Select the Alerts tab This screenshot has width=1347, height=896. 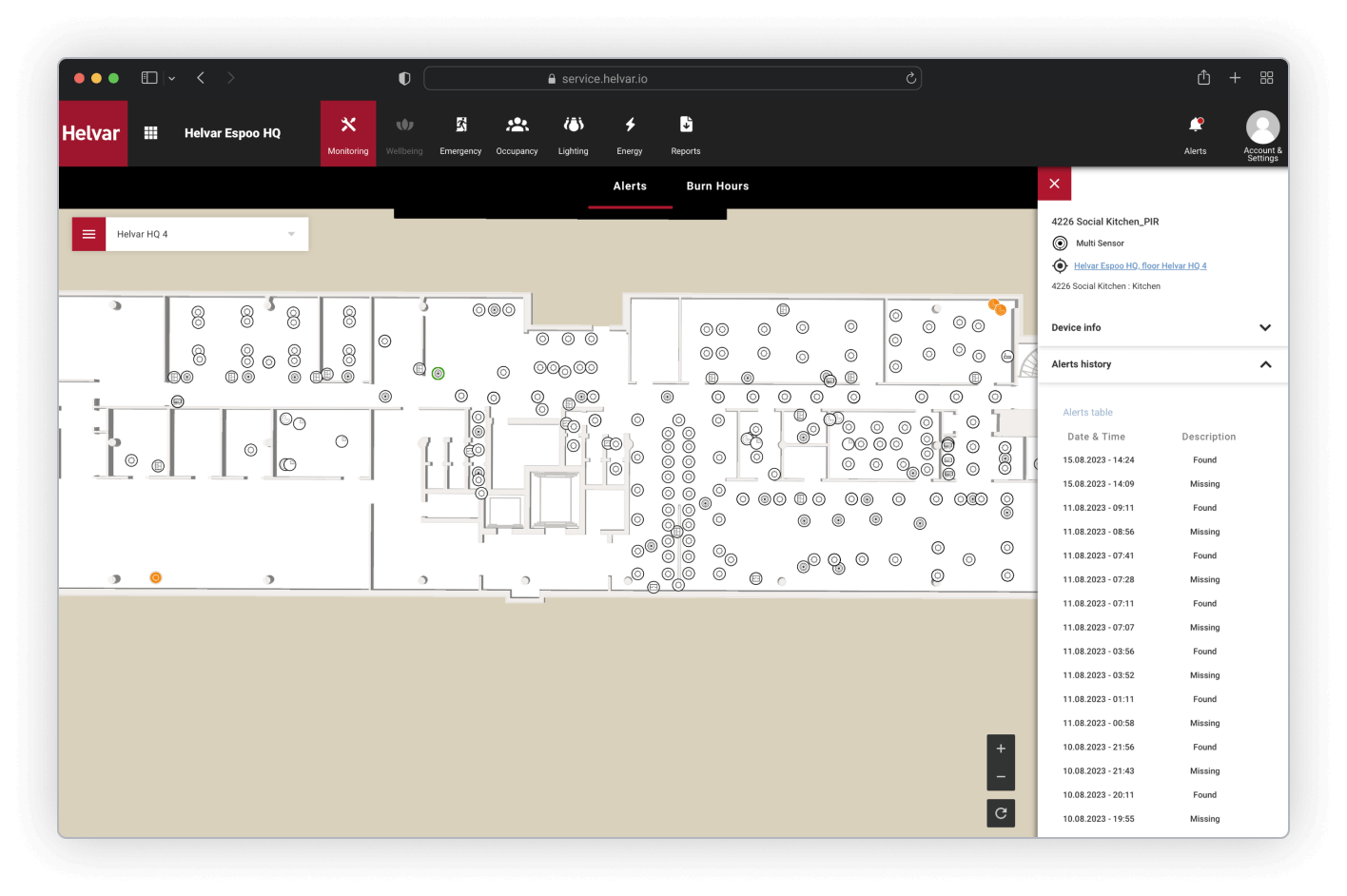coord(630,186)
